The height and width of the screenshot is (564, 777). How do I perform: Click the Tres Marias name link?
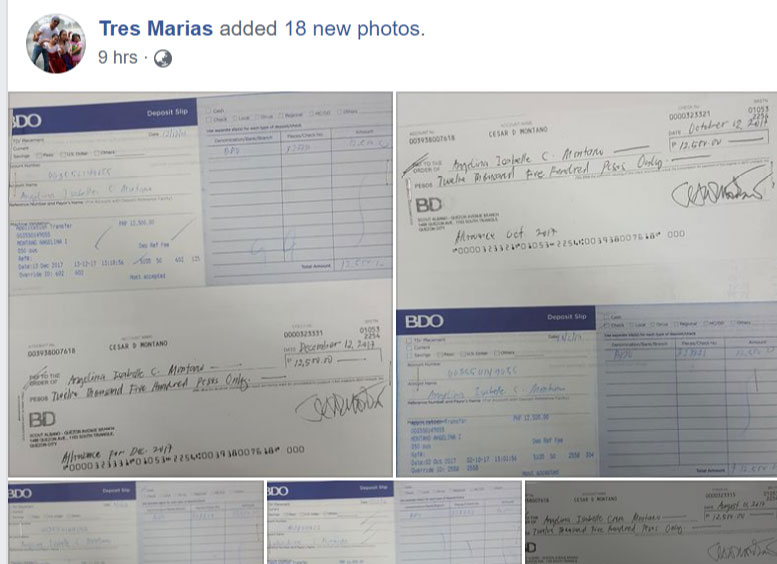156,28
